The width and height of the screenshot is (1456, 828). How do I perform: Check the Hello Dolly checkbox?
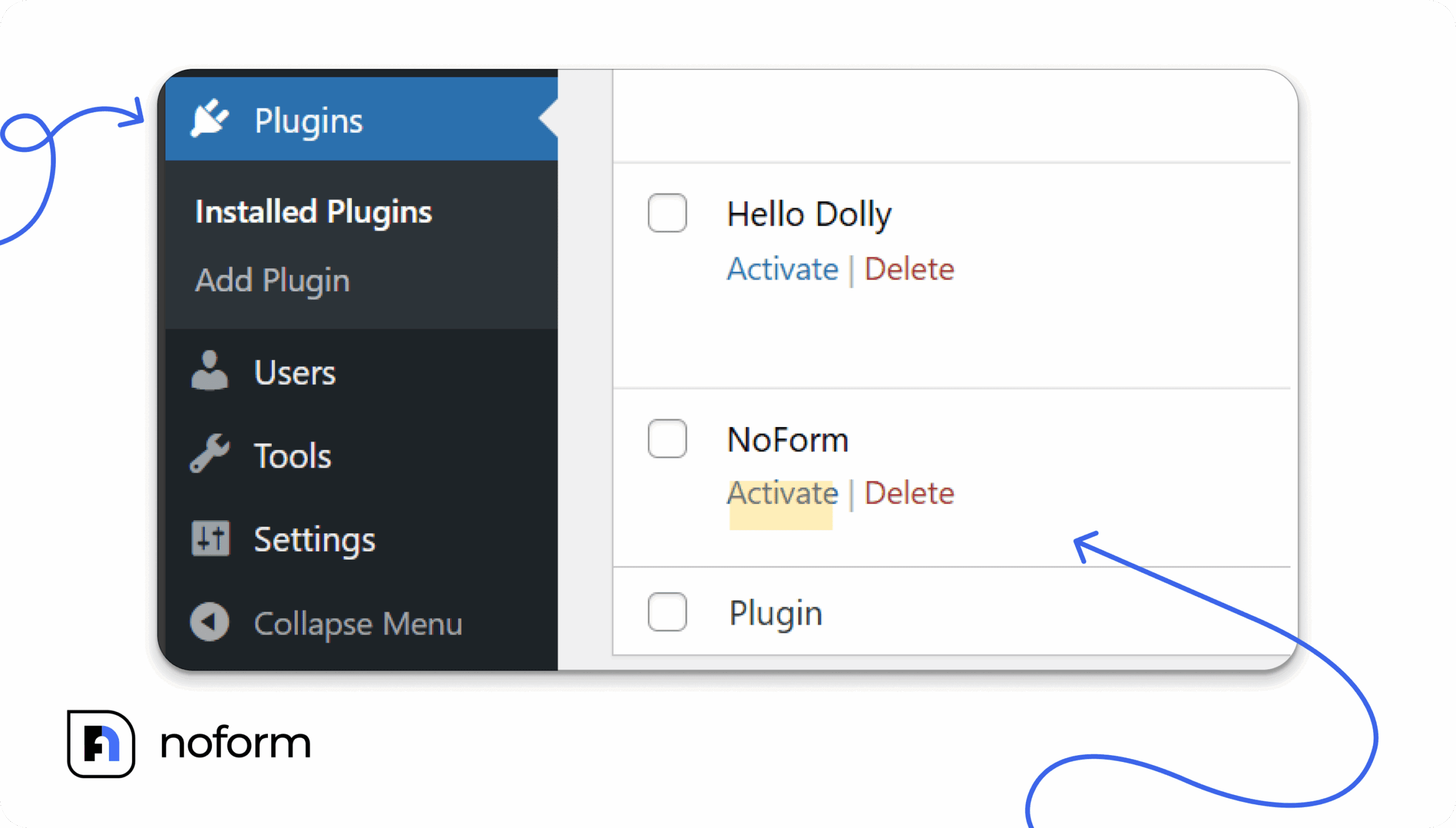tap(667, 213)
